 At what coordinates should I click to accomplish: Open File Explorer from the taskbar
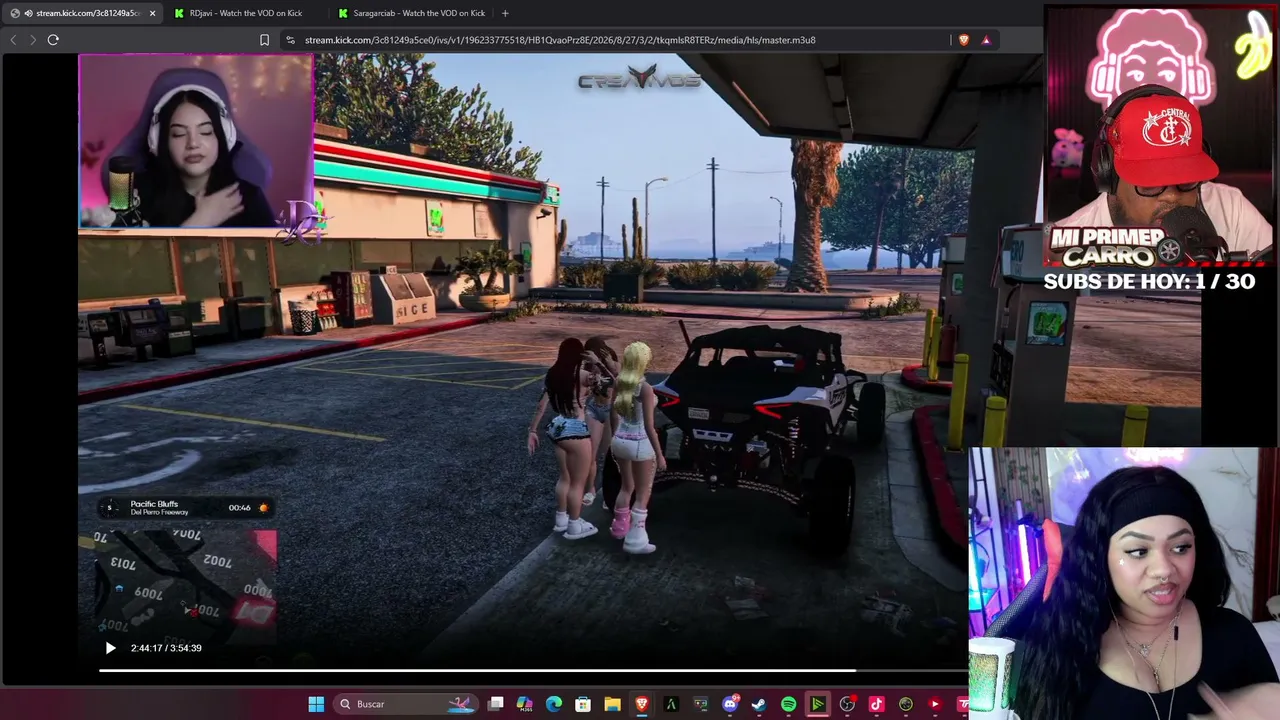click(x=612, y=704)
